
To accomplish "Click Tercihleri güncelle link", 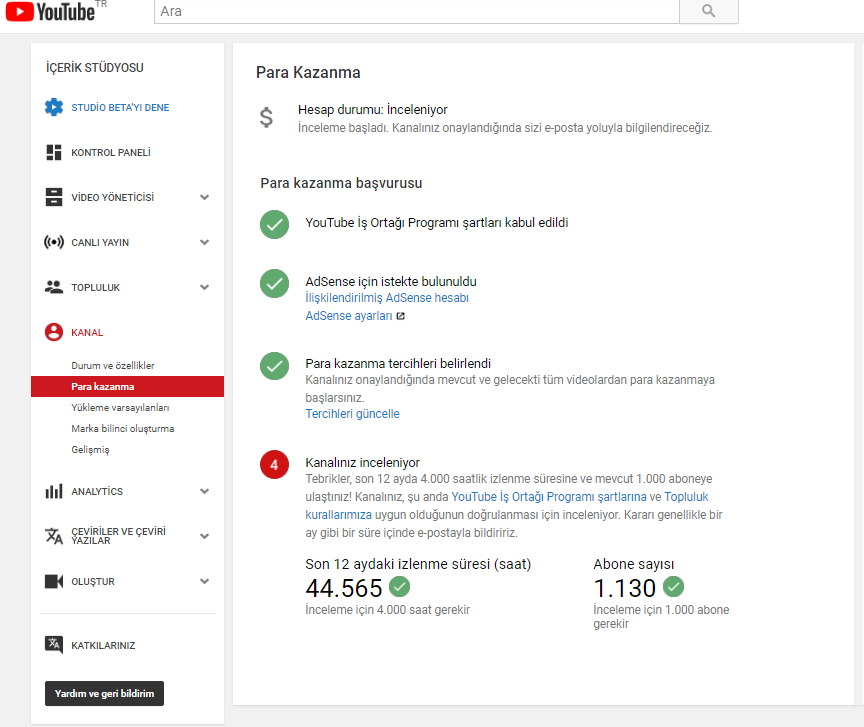I will click(x=352, y=414).
